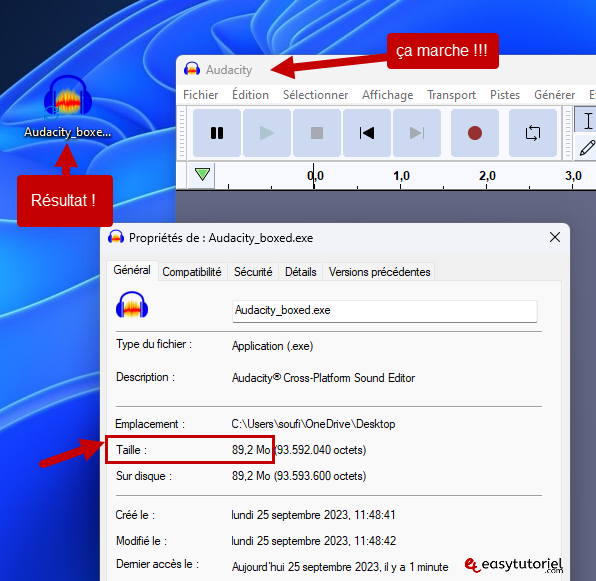Screen dimensions: 596x581
Task: Open the Sélectionner menu
Action: pos(315,95)
